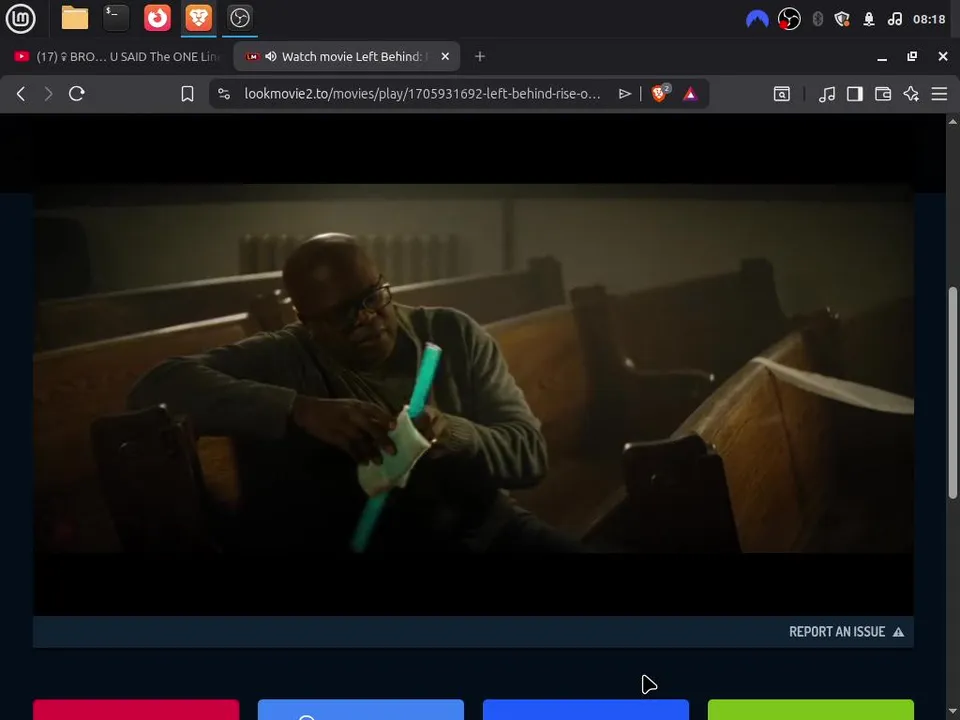This screenshot has width=960, height=720.
Task: Click the REPORT AN ISSUE link
Action: [846, 632]
